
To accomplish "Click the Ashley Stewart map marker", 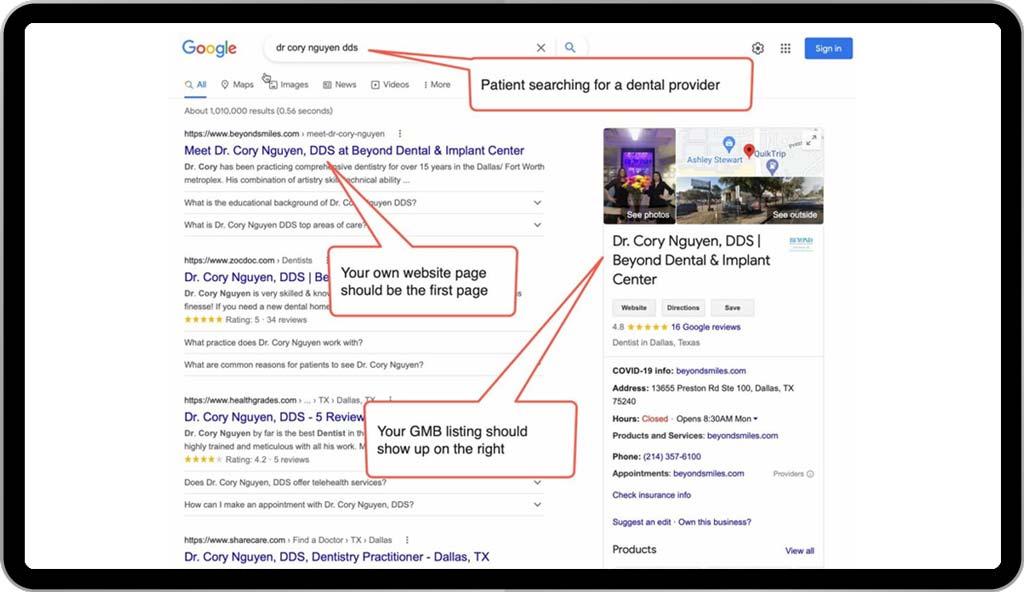I will click(x=728, y=144).
